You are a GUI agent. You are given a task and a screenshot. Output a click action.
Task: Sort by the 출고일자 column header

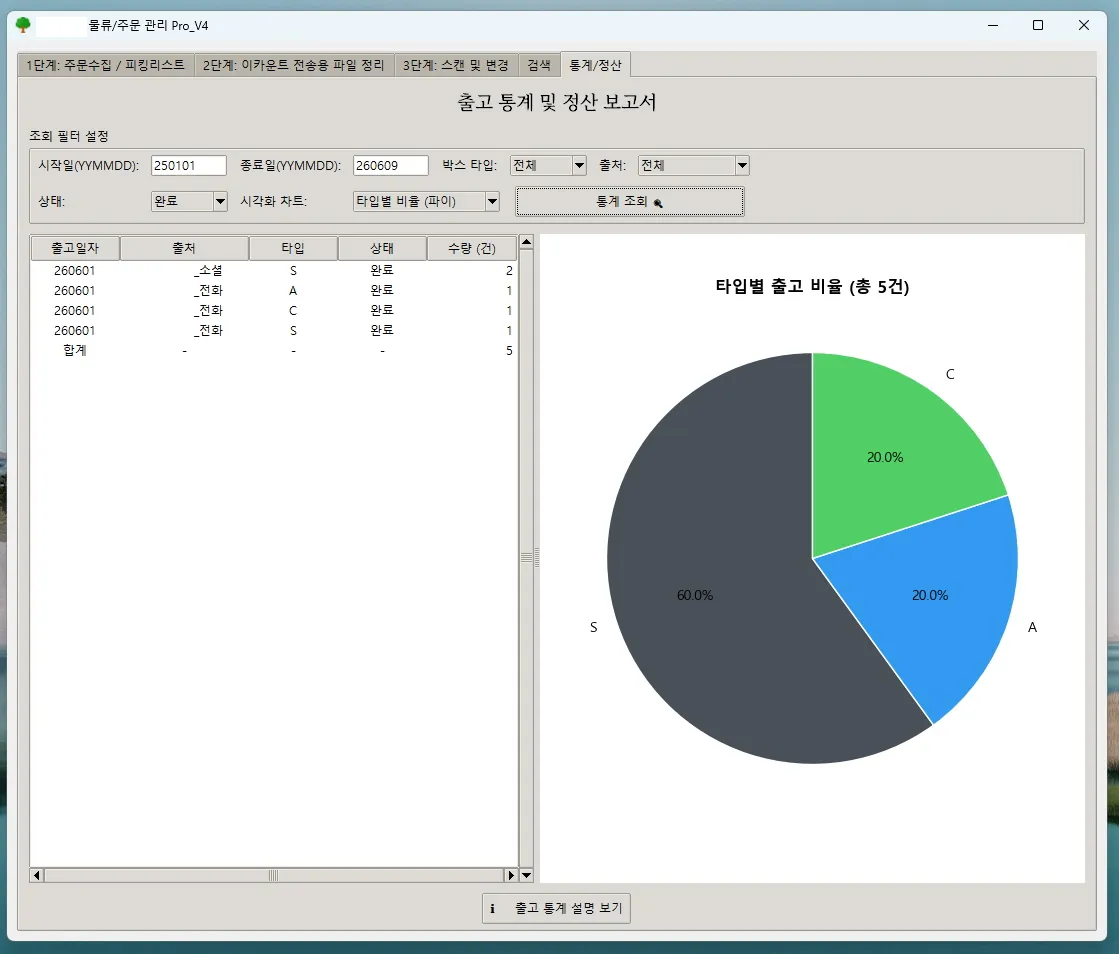[x=75, y=248]
